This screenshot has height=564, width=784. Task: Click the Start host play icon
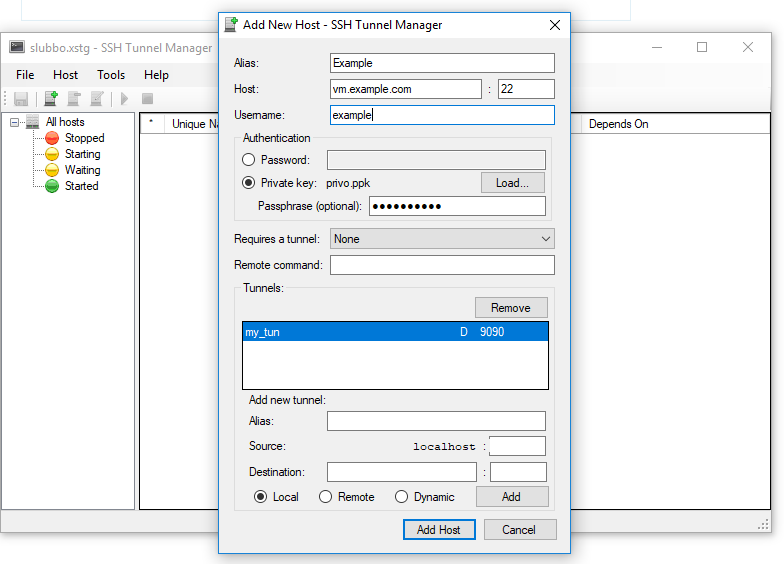pyautogui.click(x=124, y=98)
